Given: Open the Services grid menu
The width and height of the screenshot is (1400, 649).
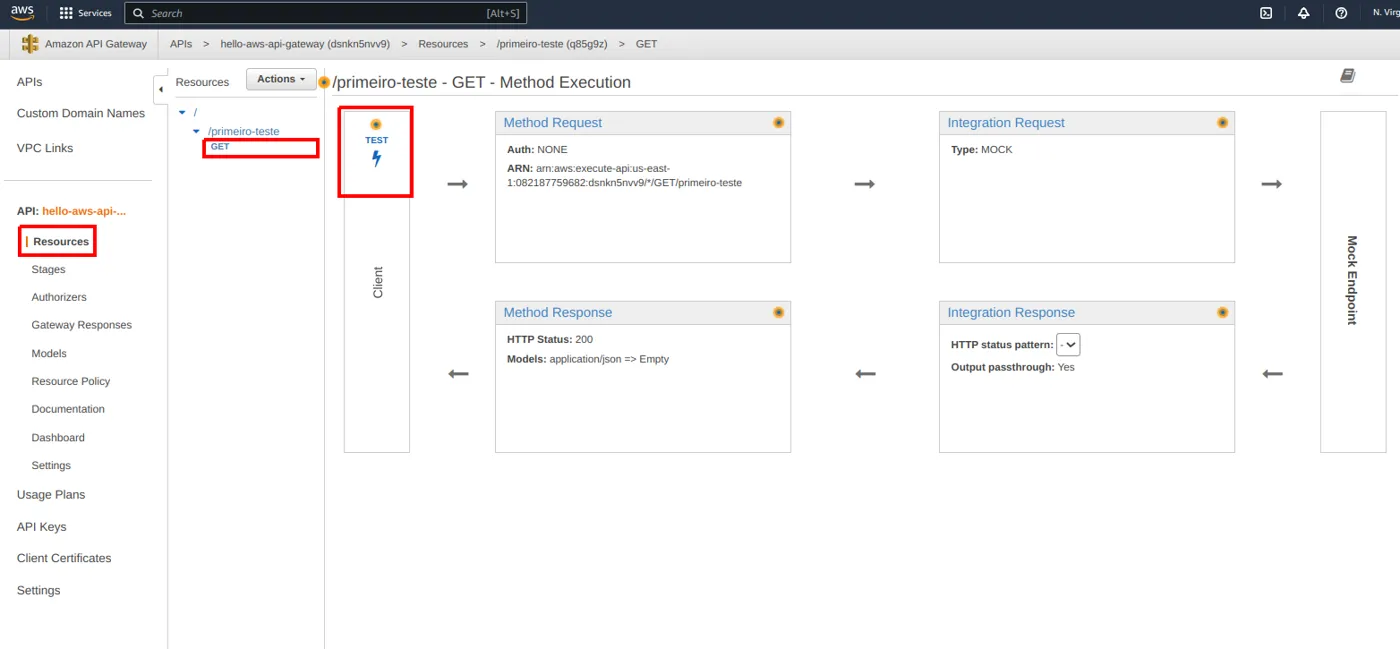Looking at the screenshot, I should [x=86, y=13].
